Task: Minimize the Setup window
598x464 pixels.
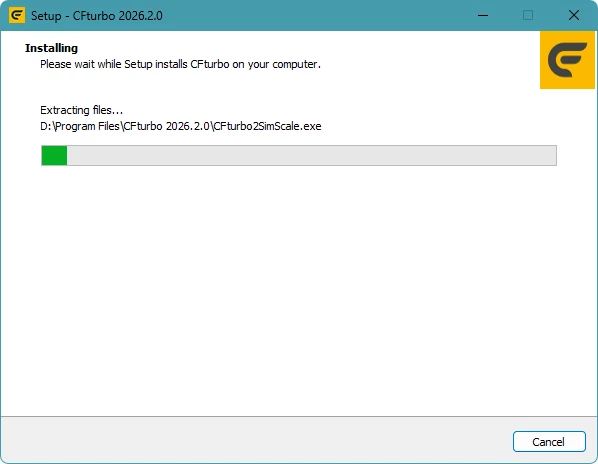Action: (x=483, y=15)
